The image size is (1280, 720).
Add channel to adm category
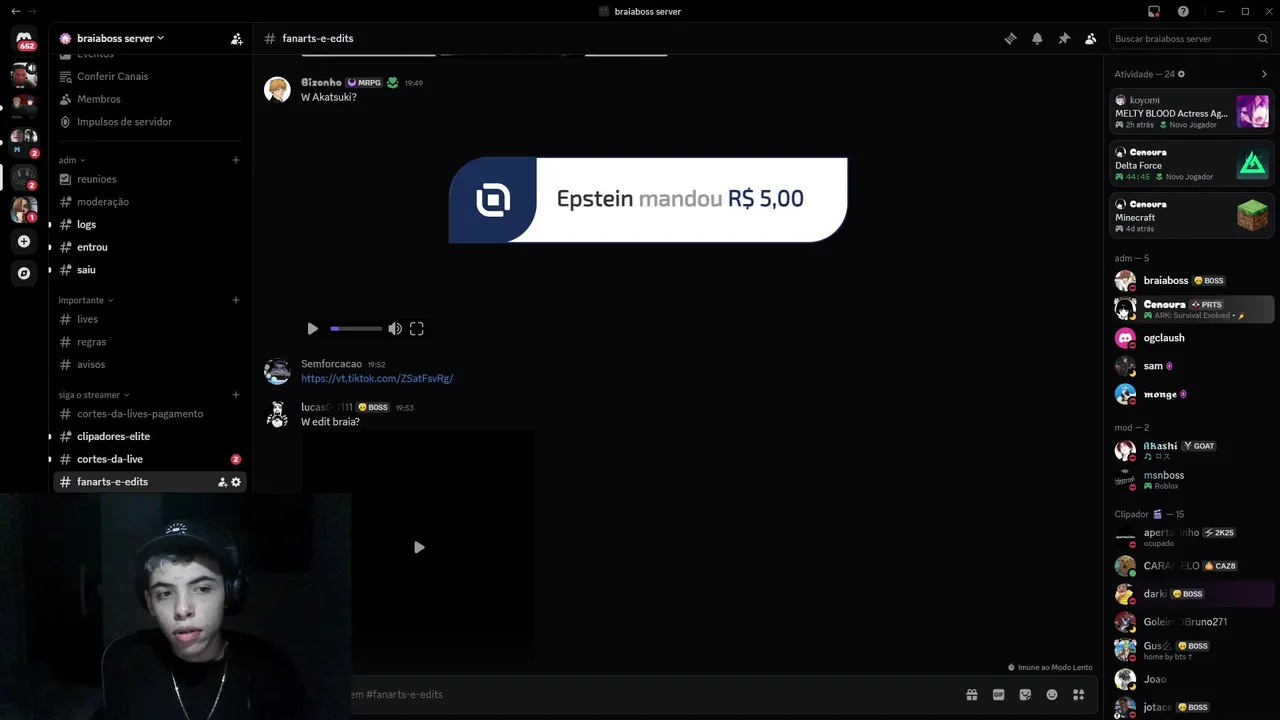(236, 160)
